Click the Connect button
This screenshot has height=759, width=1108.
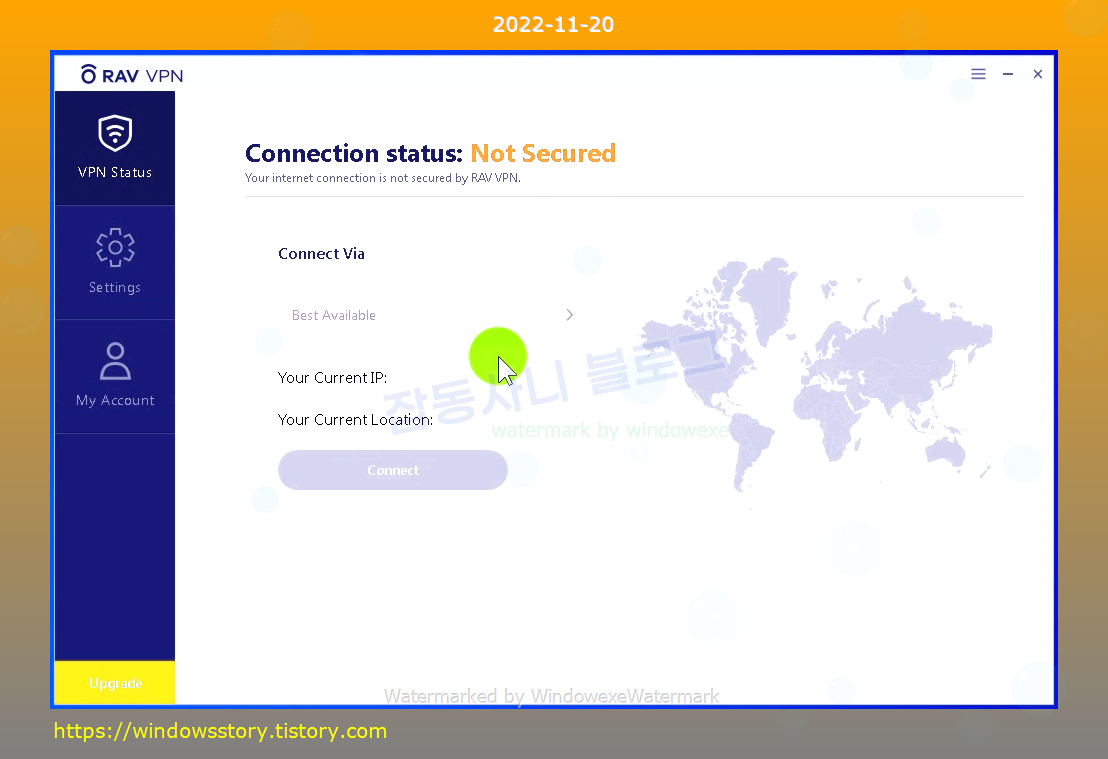pyautogui.click(x=393, y=470)
